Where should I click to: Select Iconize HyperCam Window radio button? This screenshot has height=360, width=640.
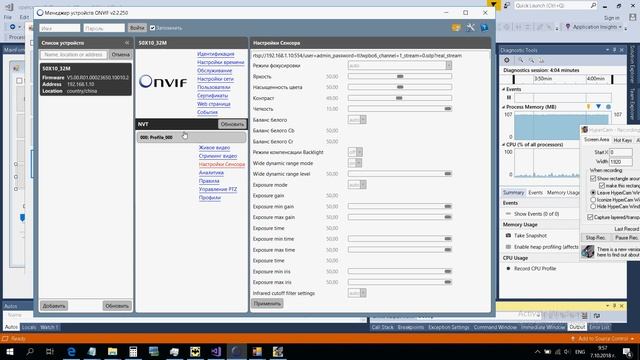coord(593,200)
